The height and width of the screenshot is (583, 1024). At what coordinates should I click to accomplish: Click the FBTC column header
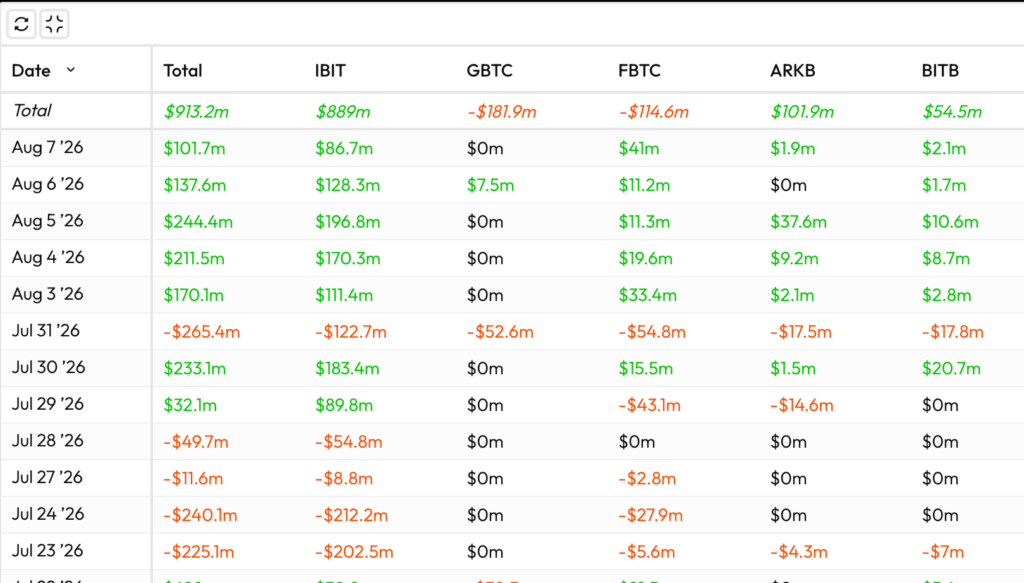point(639,70)
